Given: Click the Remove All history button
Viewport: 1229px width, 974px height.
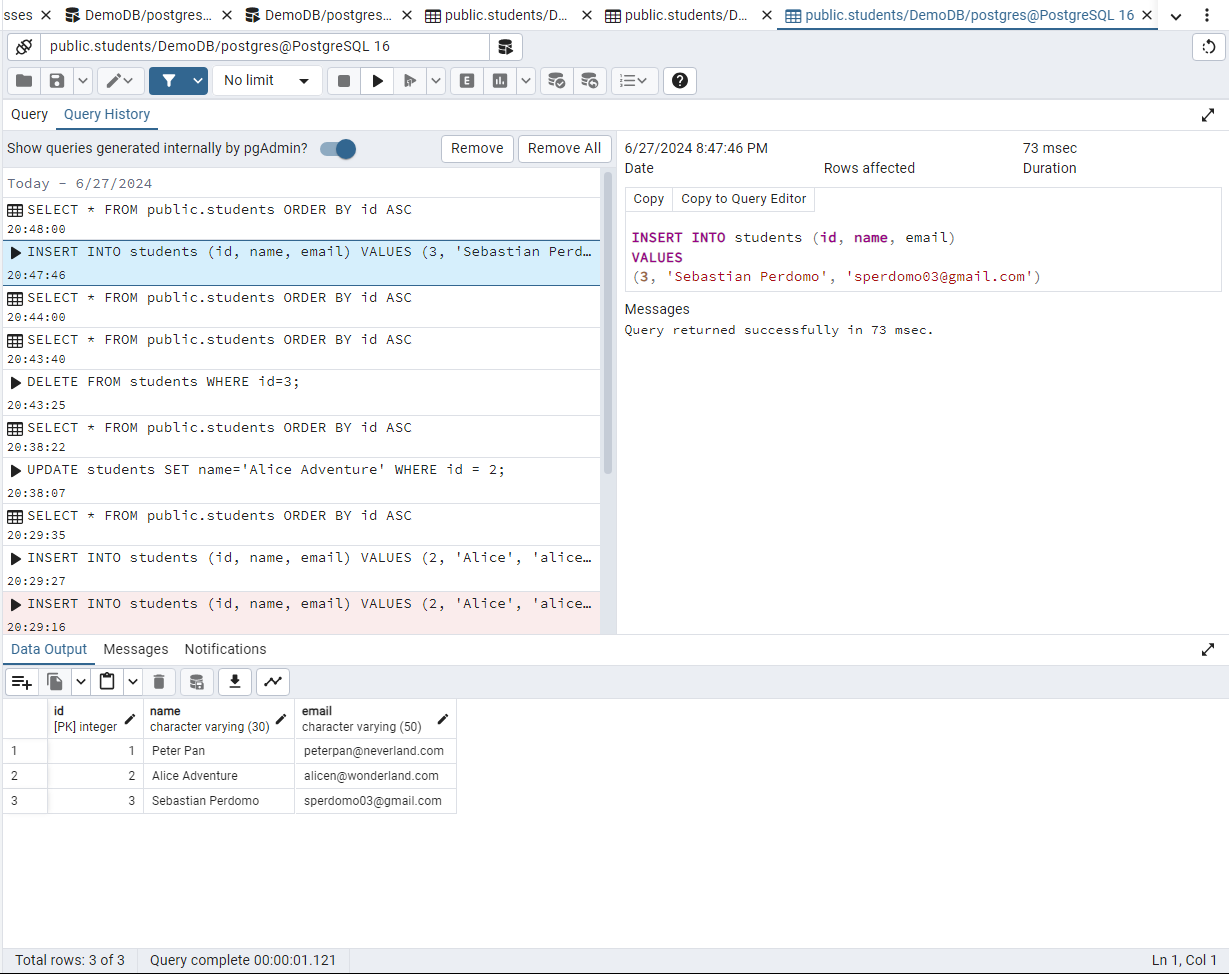Looking at the screenshot, I should pos(564,148).
